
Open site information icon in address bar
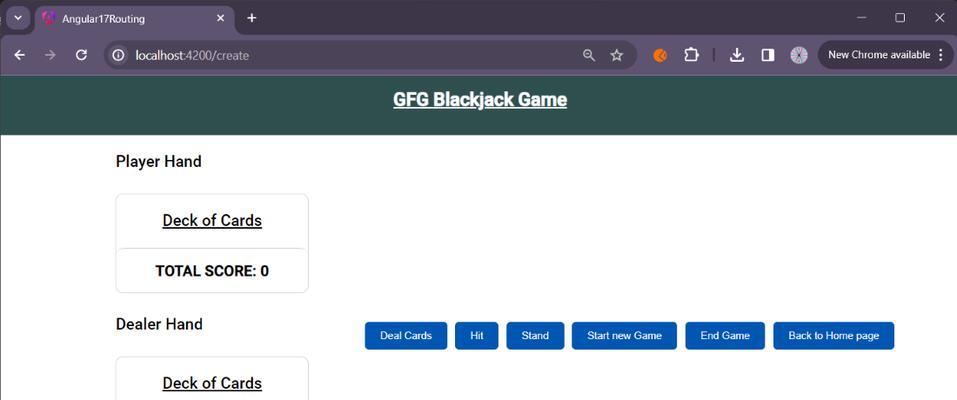pos(118,56)
